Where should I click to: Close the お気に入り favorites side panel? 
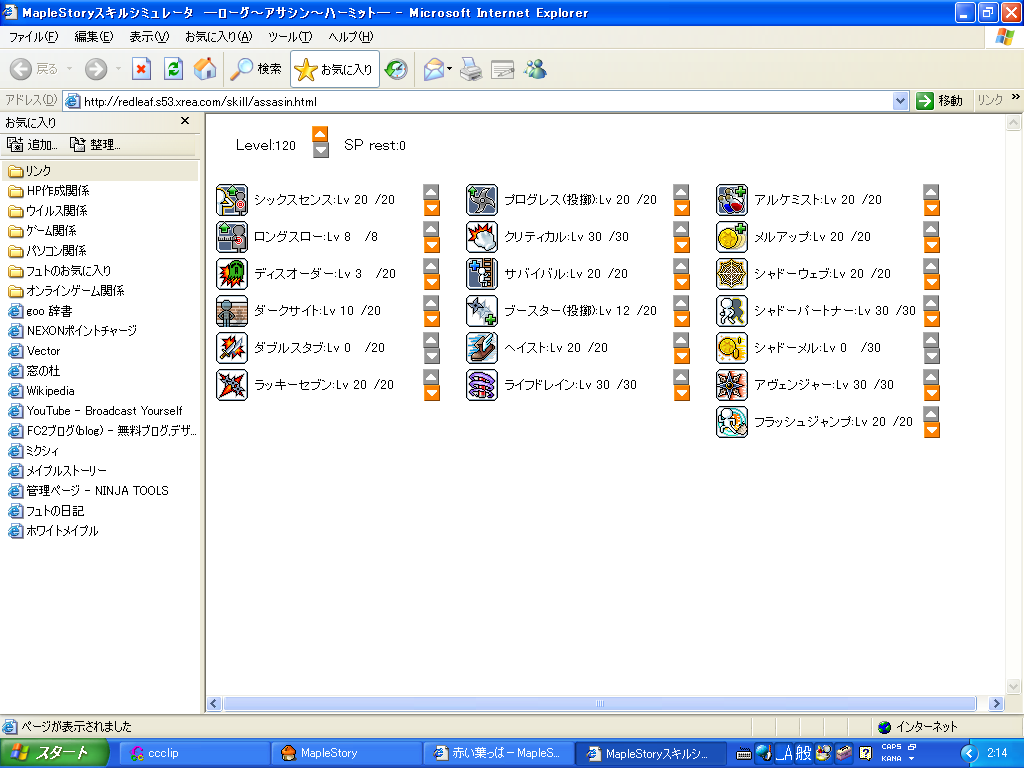185,121
